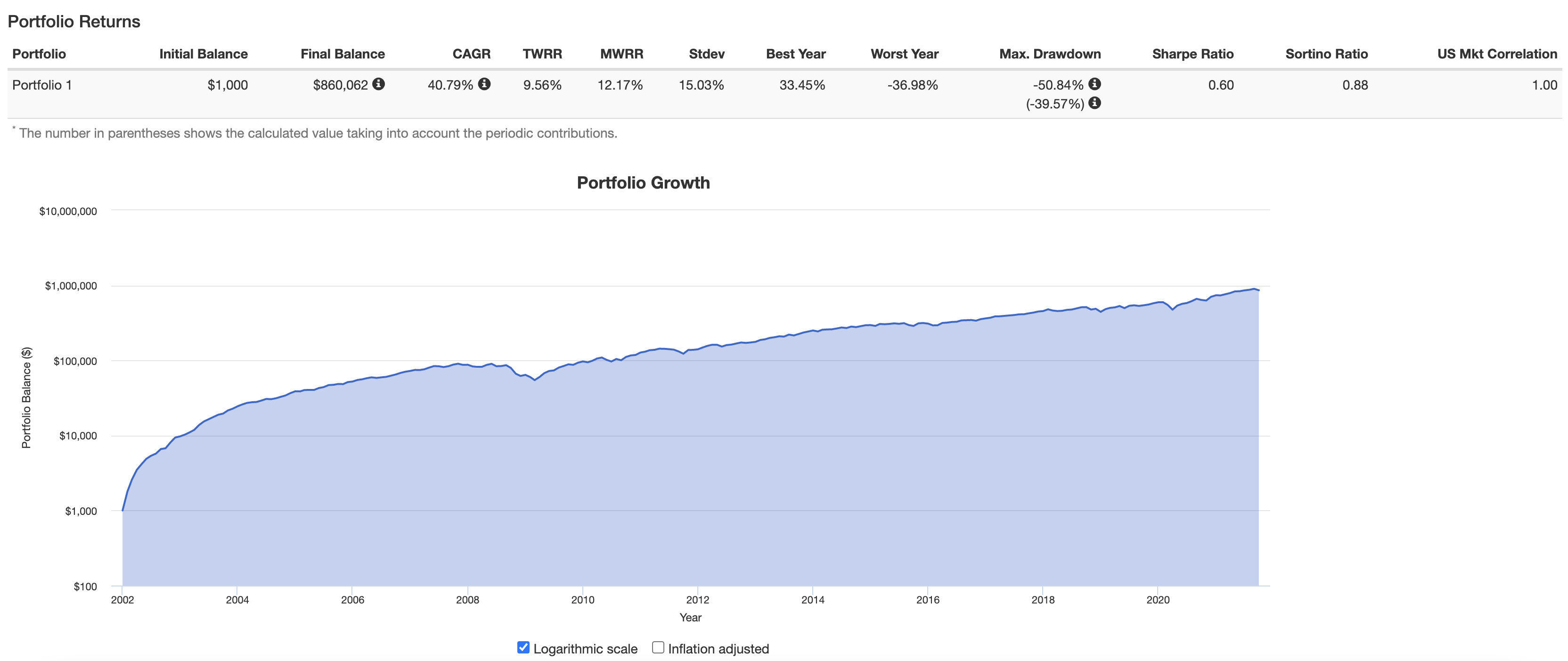1568x661 pixels.
Task: Click info icon next to Final Balance $860,062
Action: (379, 84)
